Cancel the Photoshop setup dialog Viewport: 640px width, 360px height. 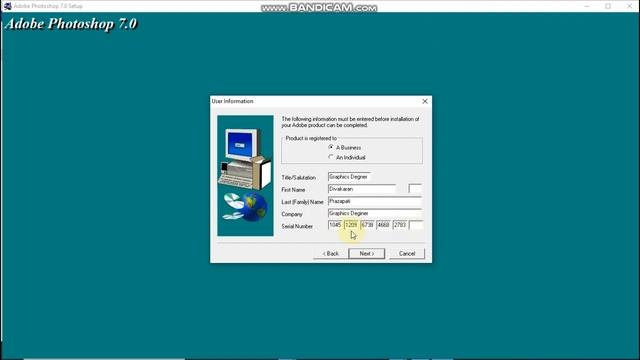click(x=407, y=253)
